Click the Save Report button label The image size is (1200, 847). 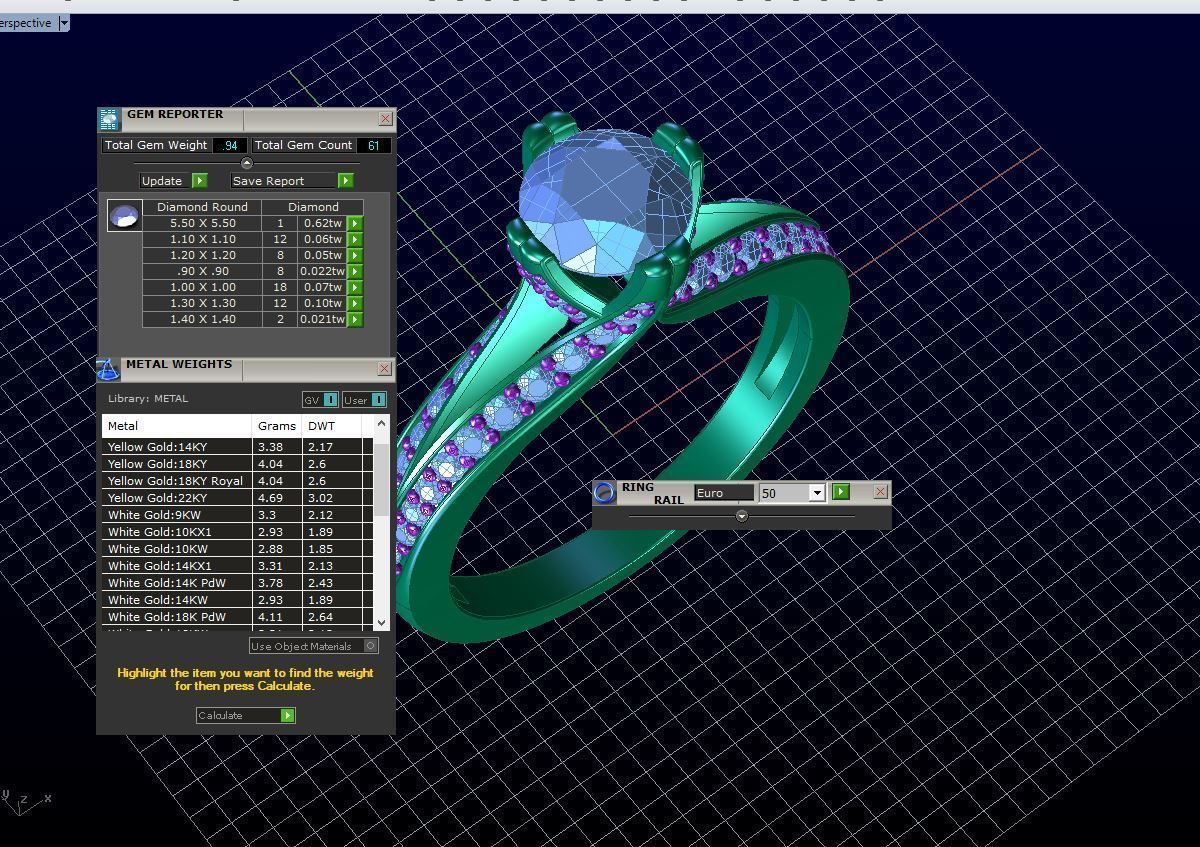point(283,181)
